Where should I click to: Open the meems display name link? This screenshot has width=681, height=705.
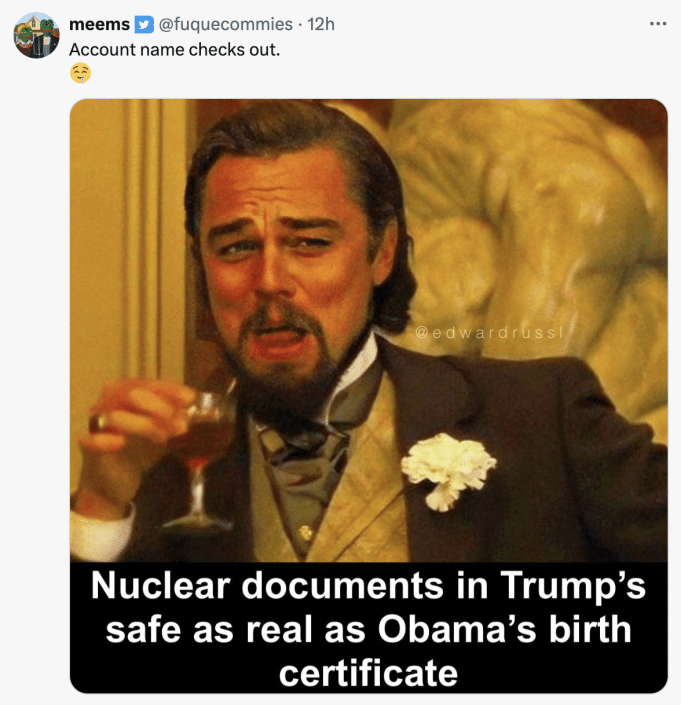coord(99,24)
